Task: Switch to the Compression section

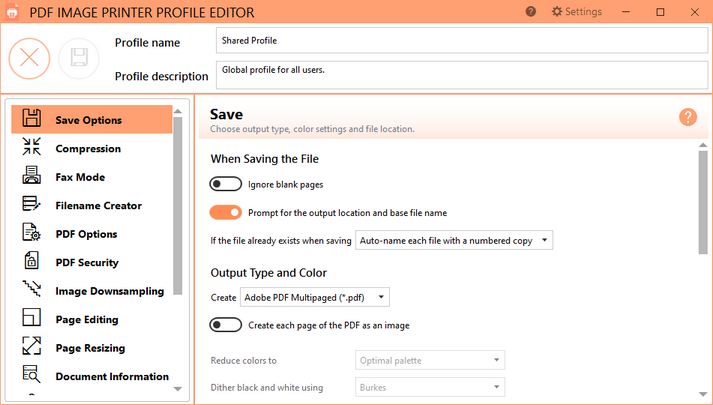Action: (92, 148)
